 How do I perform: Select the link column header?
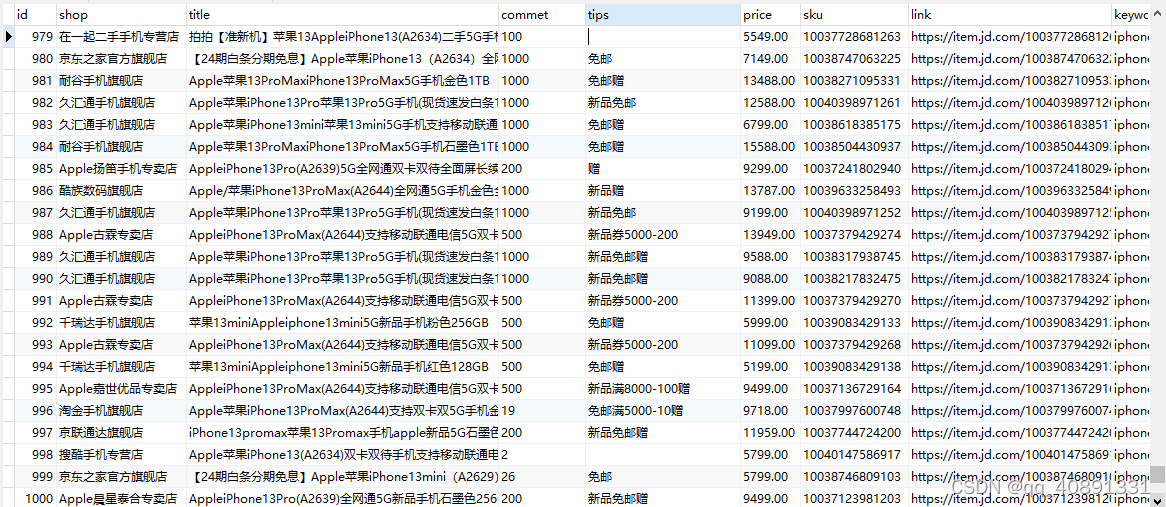1010,14
